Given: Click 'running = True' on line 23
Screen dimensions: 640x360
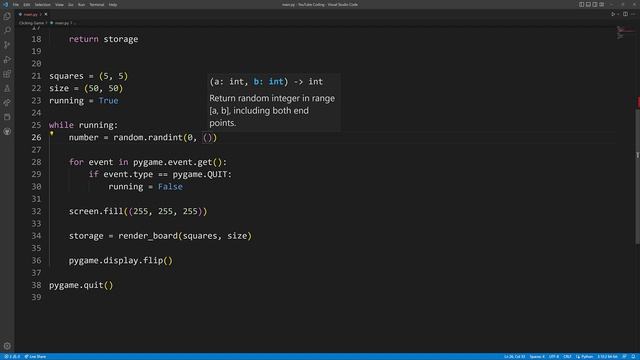Looking at the screenshot, I should coord(84,100).
